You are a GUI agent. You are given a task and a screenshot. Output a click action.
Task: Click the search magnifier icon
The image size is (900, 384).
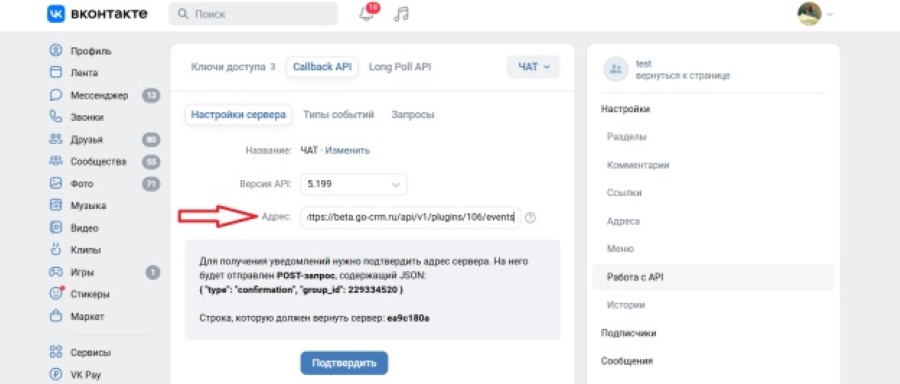[183, 14]
